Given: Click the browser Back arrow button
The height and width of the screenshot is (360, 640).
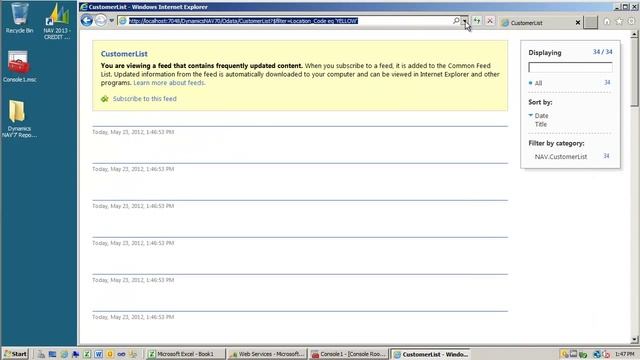Looking at the screenshot, I should point(87,20).
